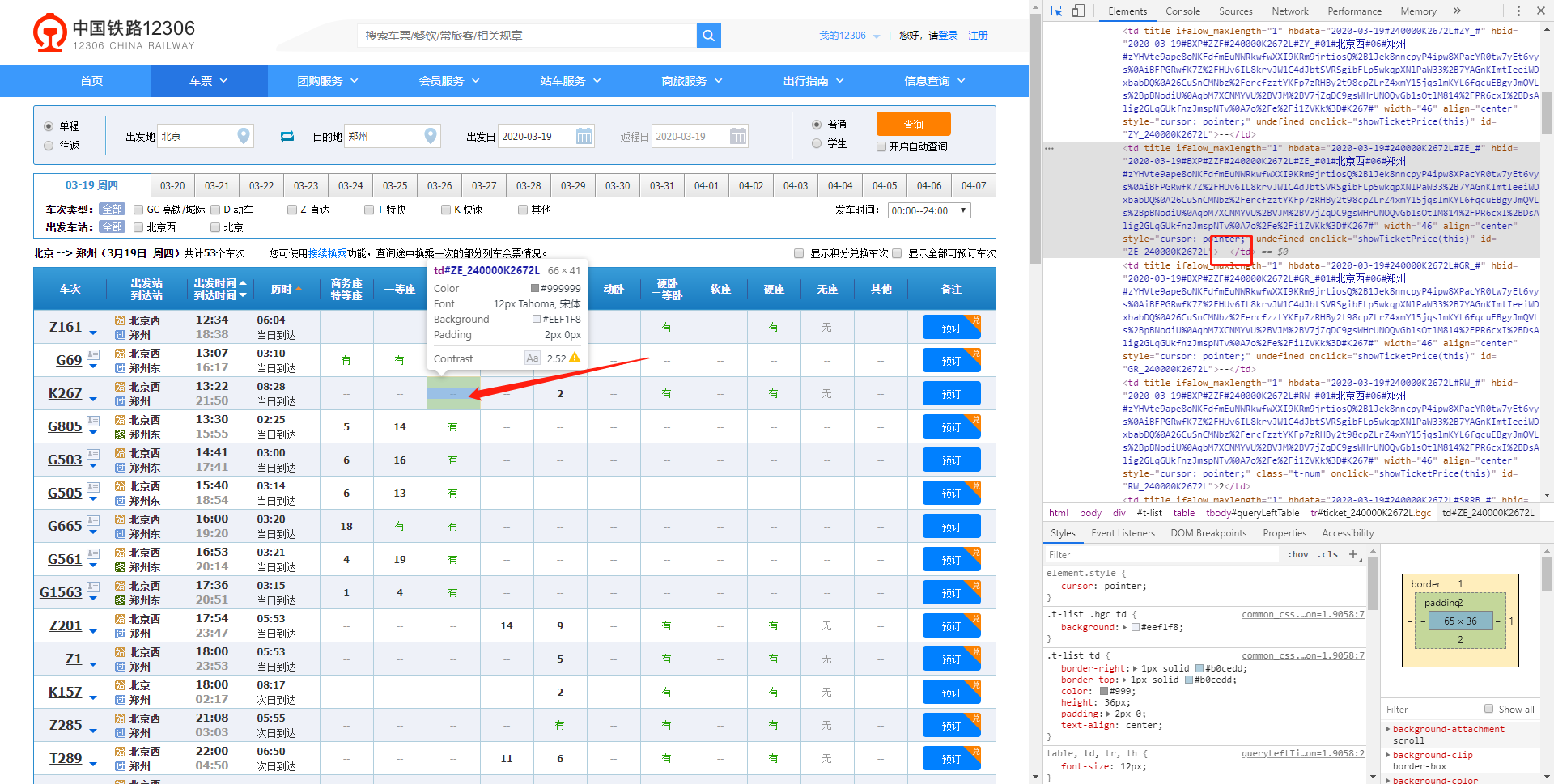Open the 发车时间 time range dropdown
Viewport: 1554px width, 784px height.
pos(929,210)
